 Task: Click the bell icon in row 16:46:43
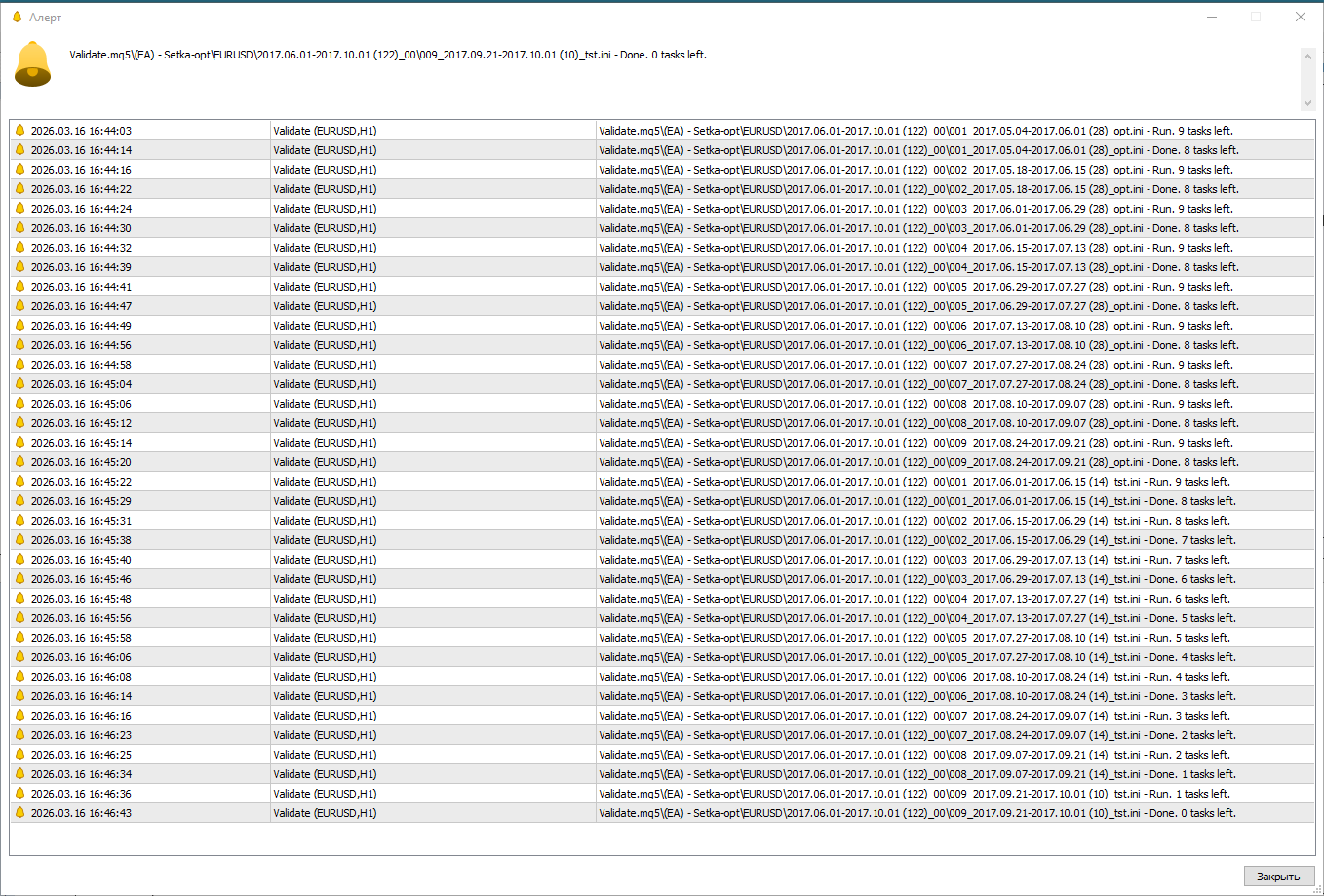pyautogui.click(x=19, y=813)
